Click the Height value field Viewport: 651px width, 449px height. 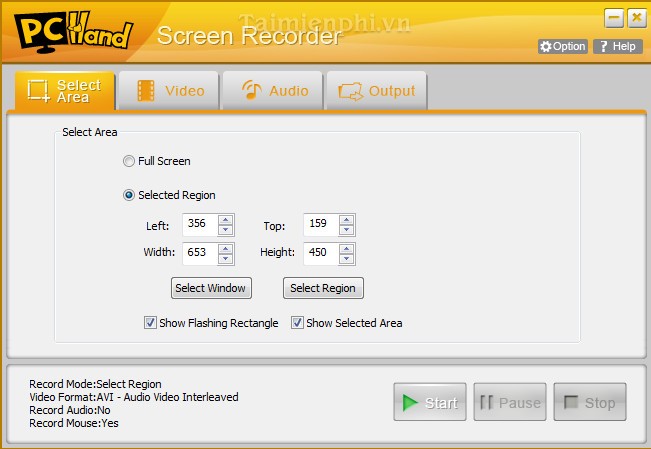321,253
